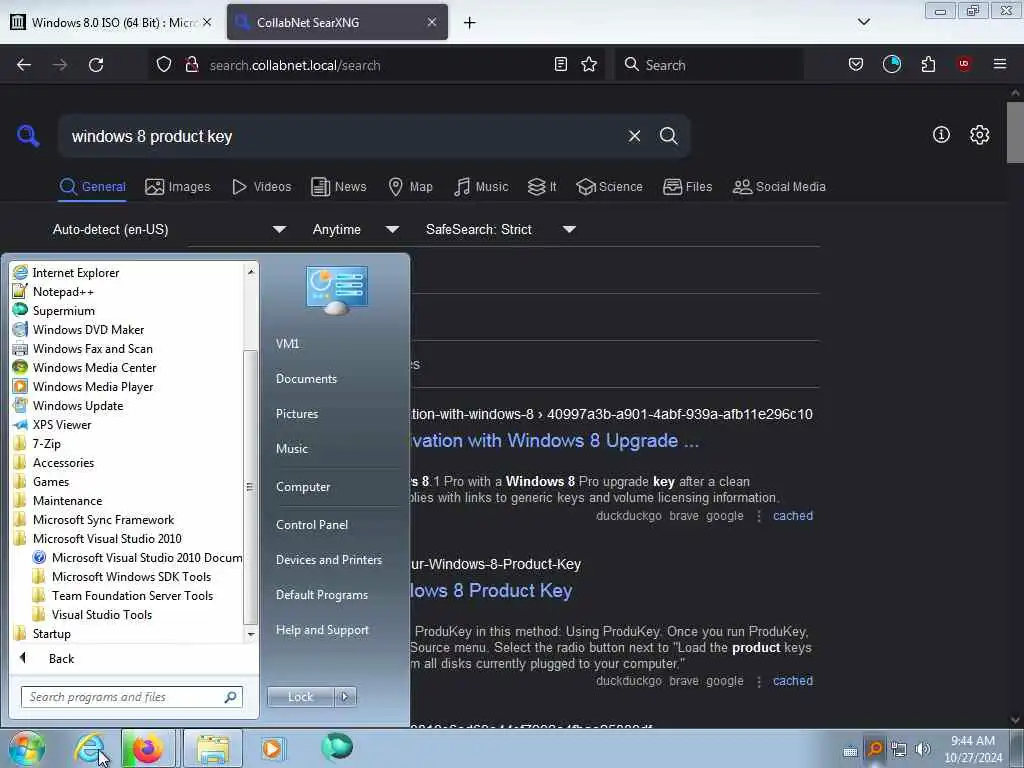
Task: Bookmark this page with the star icon
Action: [x=589, y=64]
